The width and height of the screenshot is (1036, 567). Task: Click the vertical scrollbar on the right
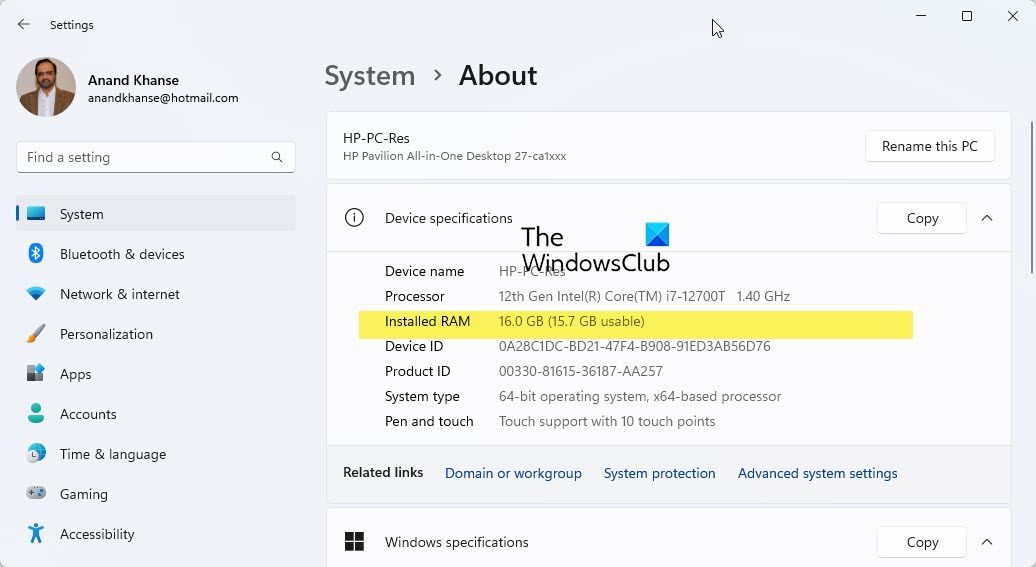tap(1031, 200)
